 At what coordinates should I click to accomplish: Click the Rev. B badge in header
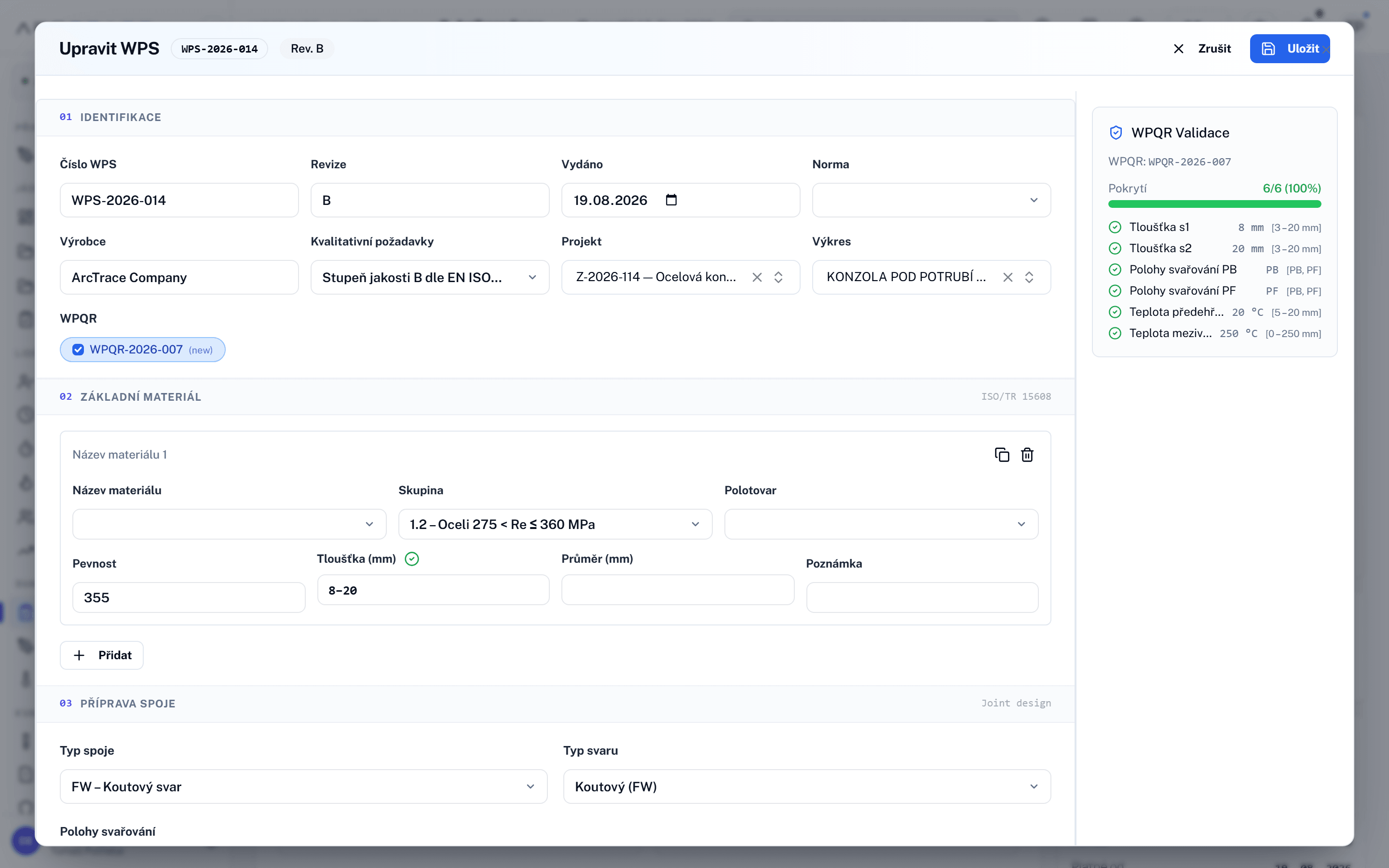click(307, 49)
